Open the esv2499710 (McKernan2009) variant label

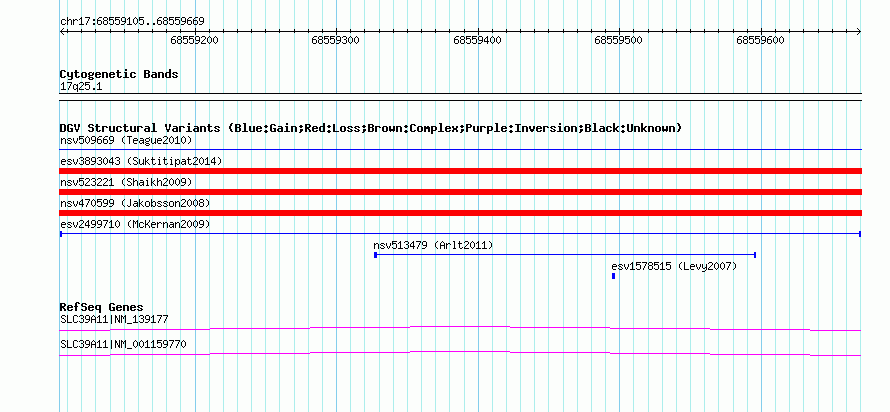coord(135,225)
